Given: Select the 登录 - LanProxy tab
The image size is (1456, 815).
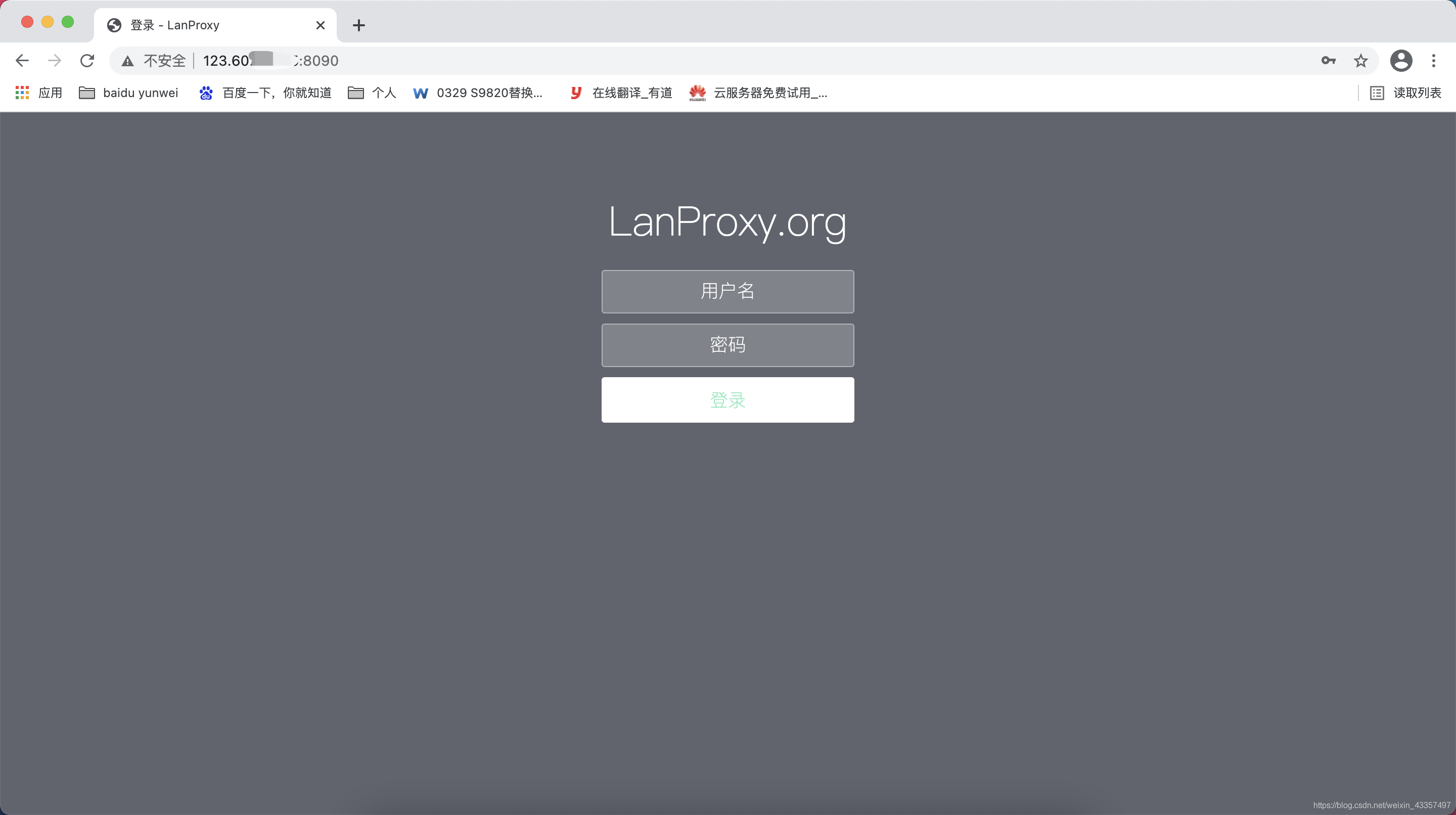Looking at the screenshot, I should tap(215, 25).
